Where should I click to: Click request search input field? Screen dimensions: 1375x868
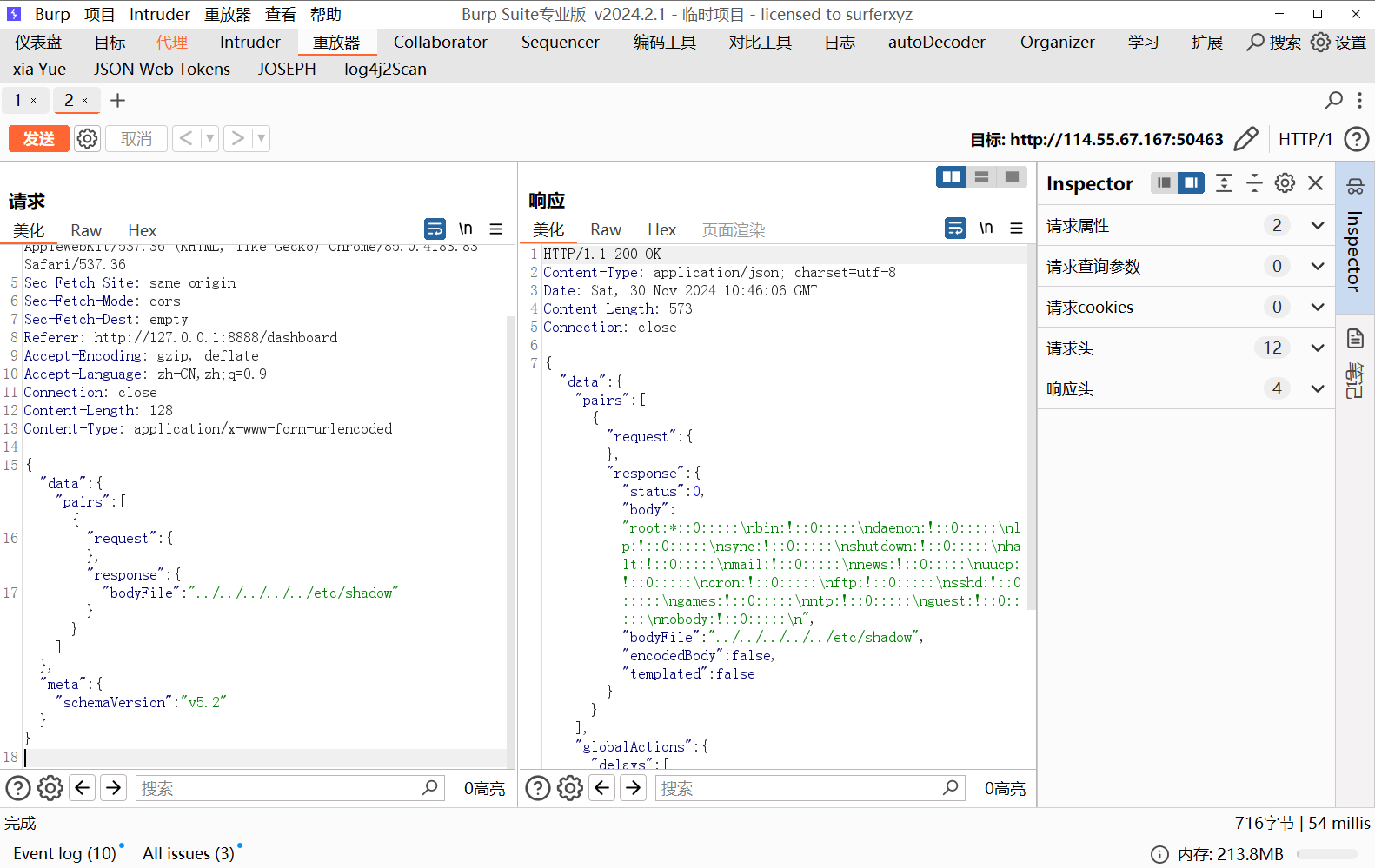coord(290,788)
